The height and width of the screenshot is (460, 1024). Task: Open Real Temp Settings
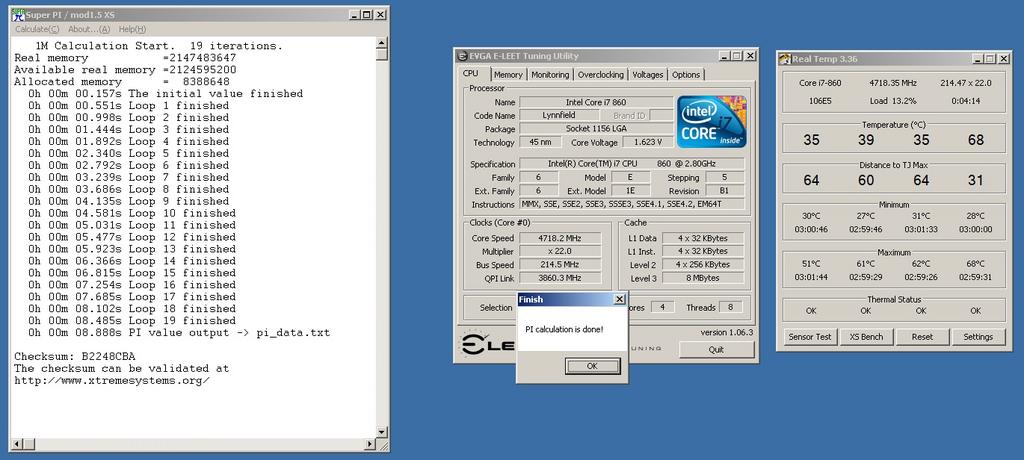tap(978, 337)
